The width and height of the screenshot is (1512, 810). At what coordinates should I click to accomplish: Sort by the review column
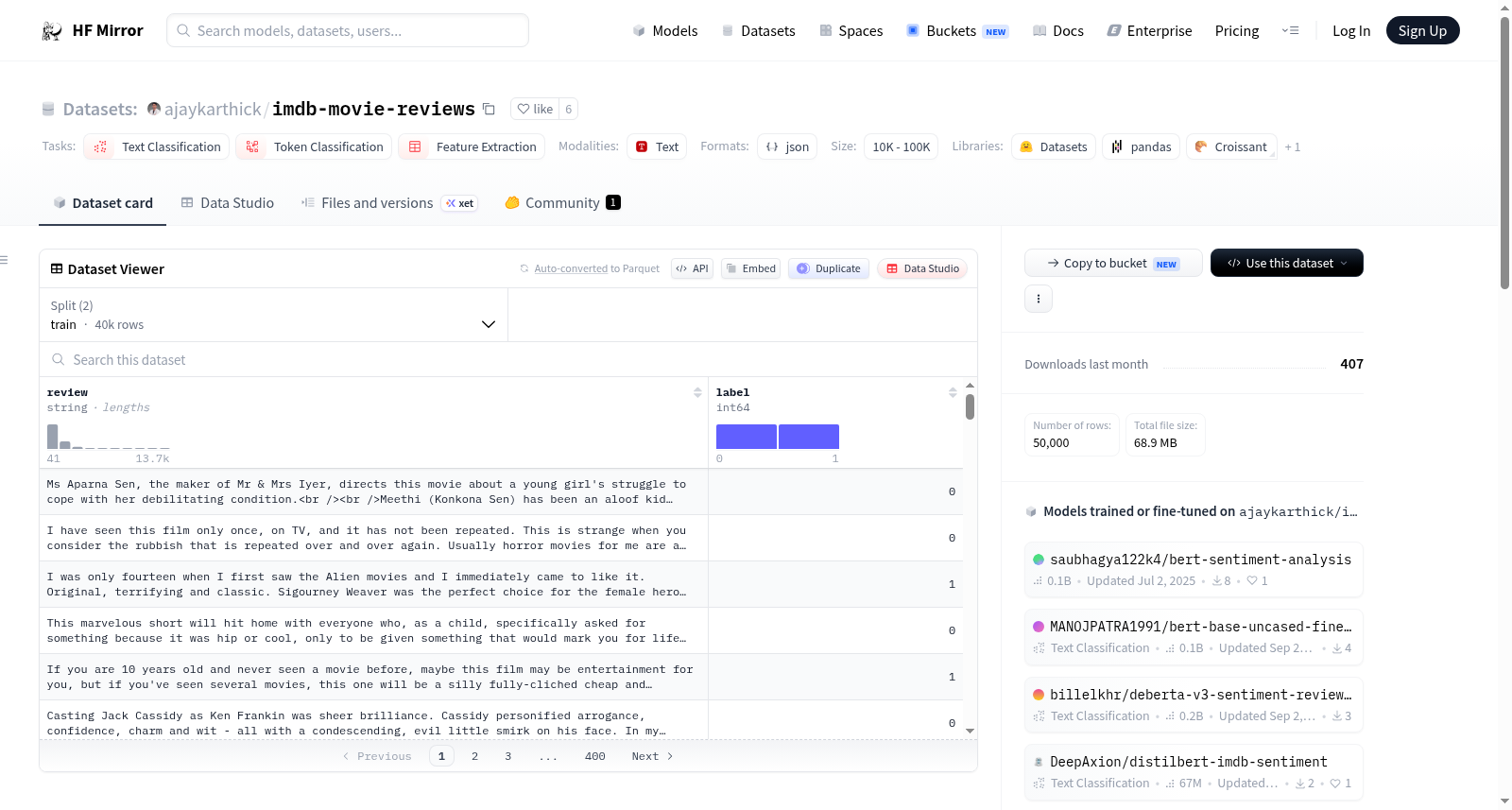tap(697, 392)
